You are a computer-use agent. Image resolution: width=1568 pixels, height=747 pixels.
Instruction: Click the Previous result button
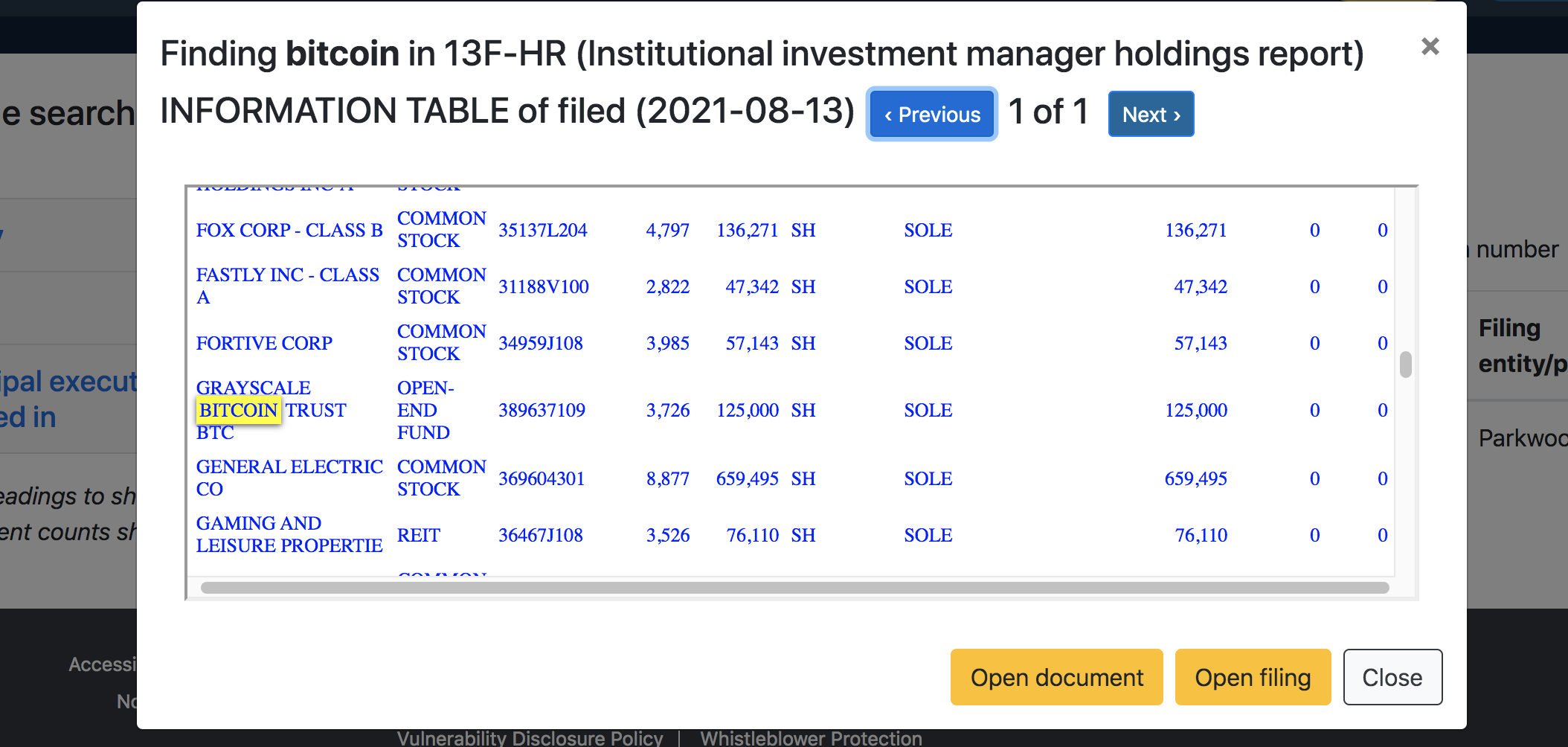point(931,115)
